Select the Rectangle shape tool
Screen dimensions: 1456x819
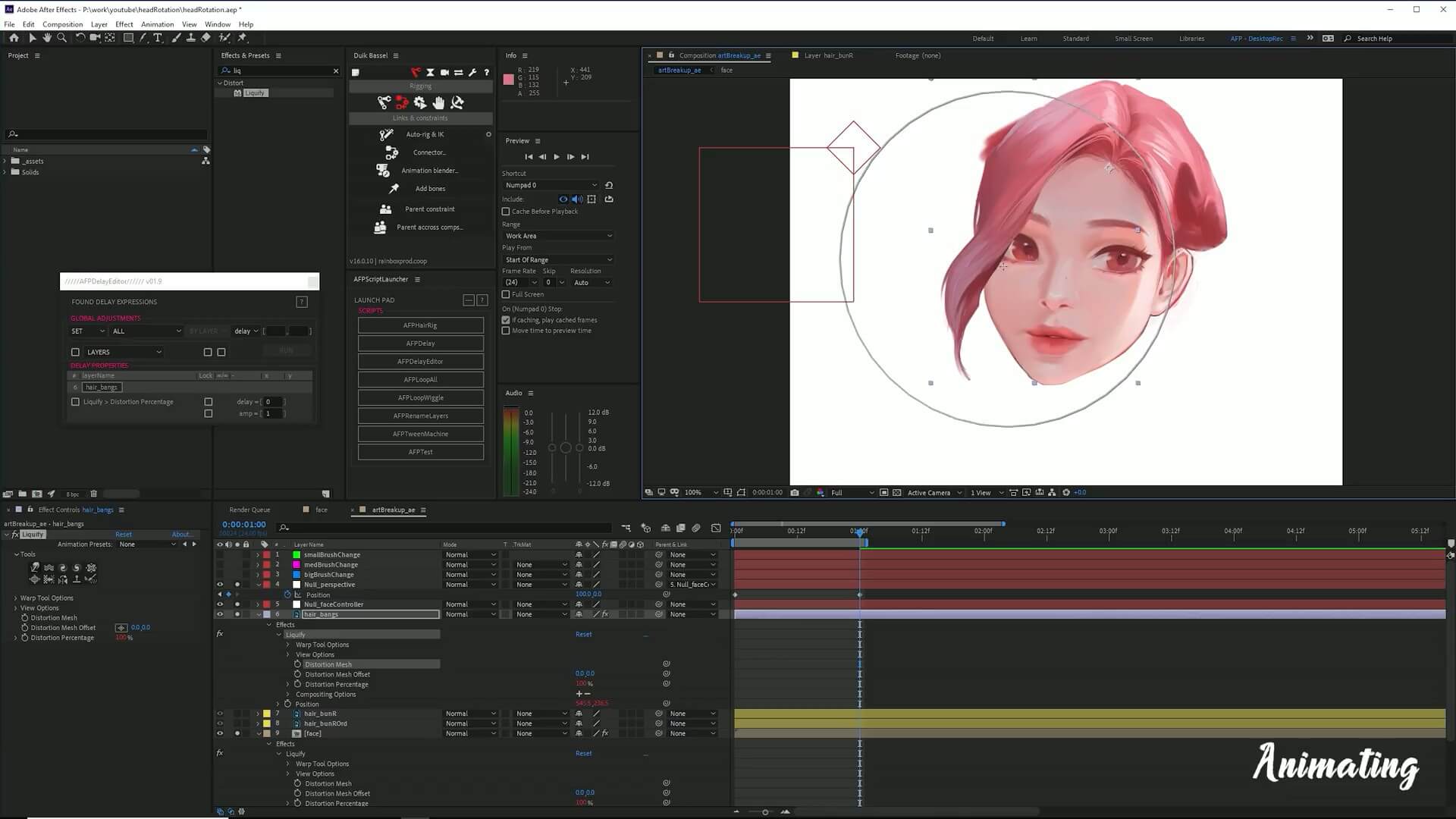coord(128,37)
